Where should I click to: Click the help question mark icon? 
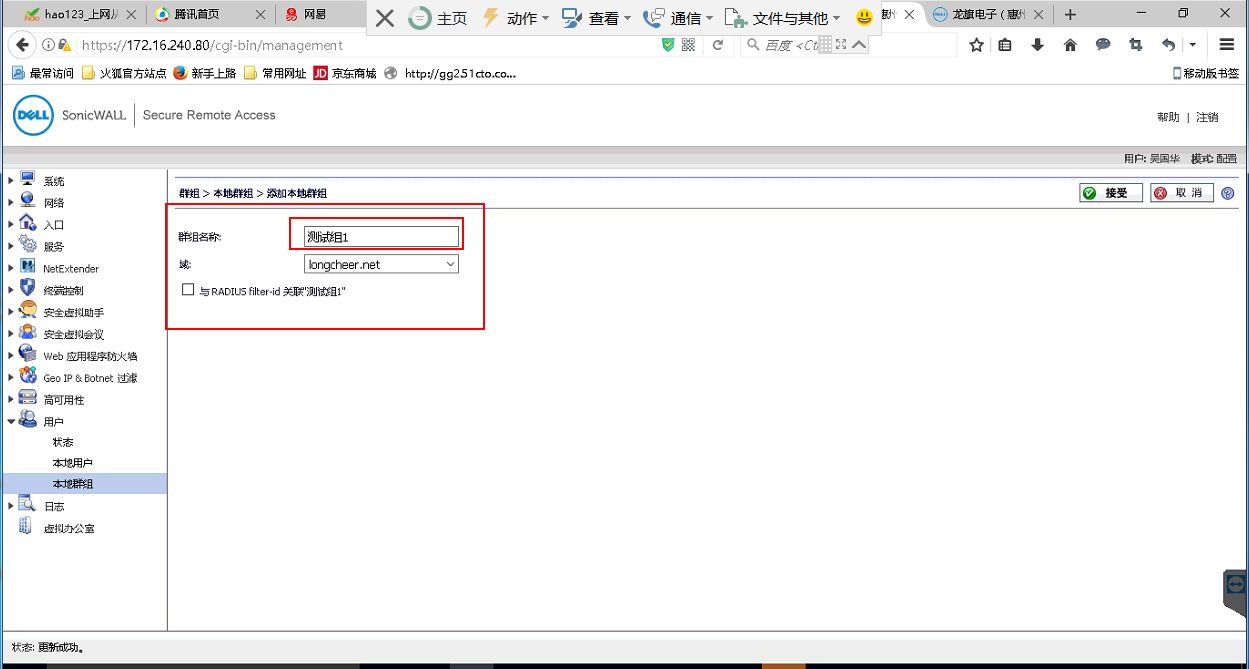coord(1228,193)
